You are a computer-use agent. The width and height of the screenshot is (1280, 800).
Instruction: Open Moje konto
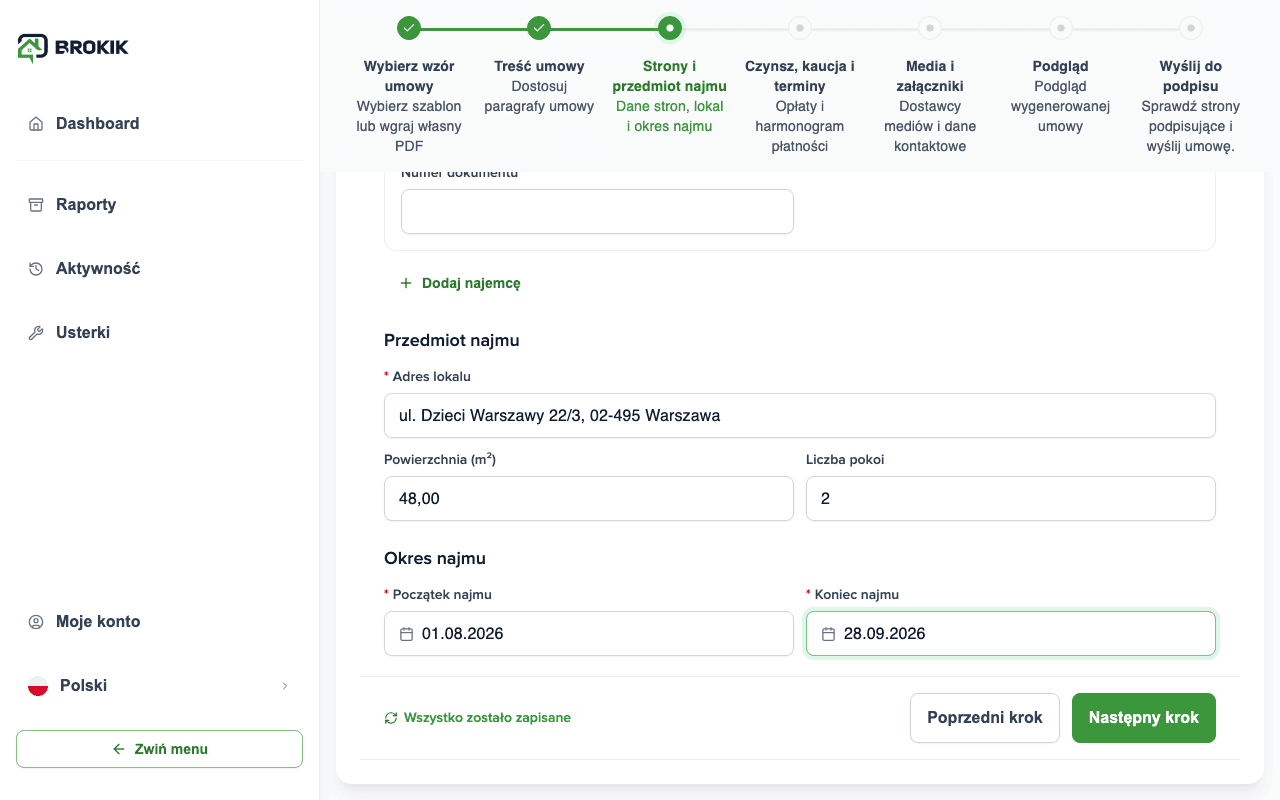click(x=160, y=622)
